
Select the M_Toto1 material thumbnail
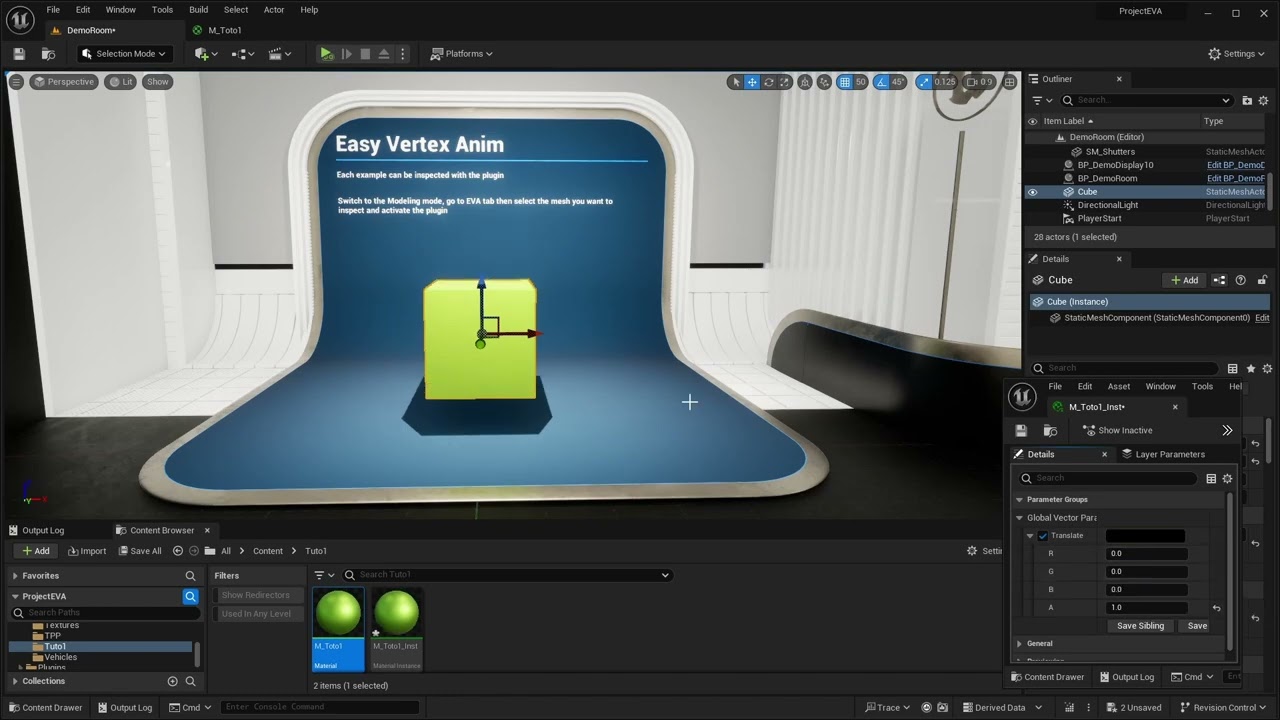coord(338,629)
